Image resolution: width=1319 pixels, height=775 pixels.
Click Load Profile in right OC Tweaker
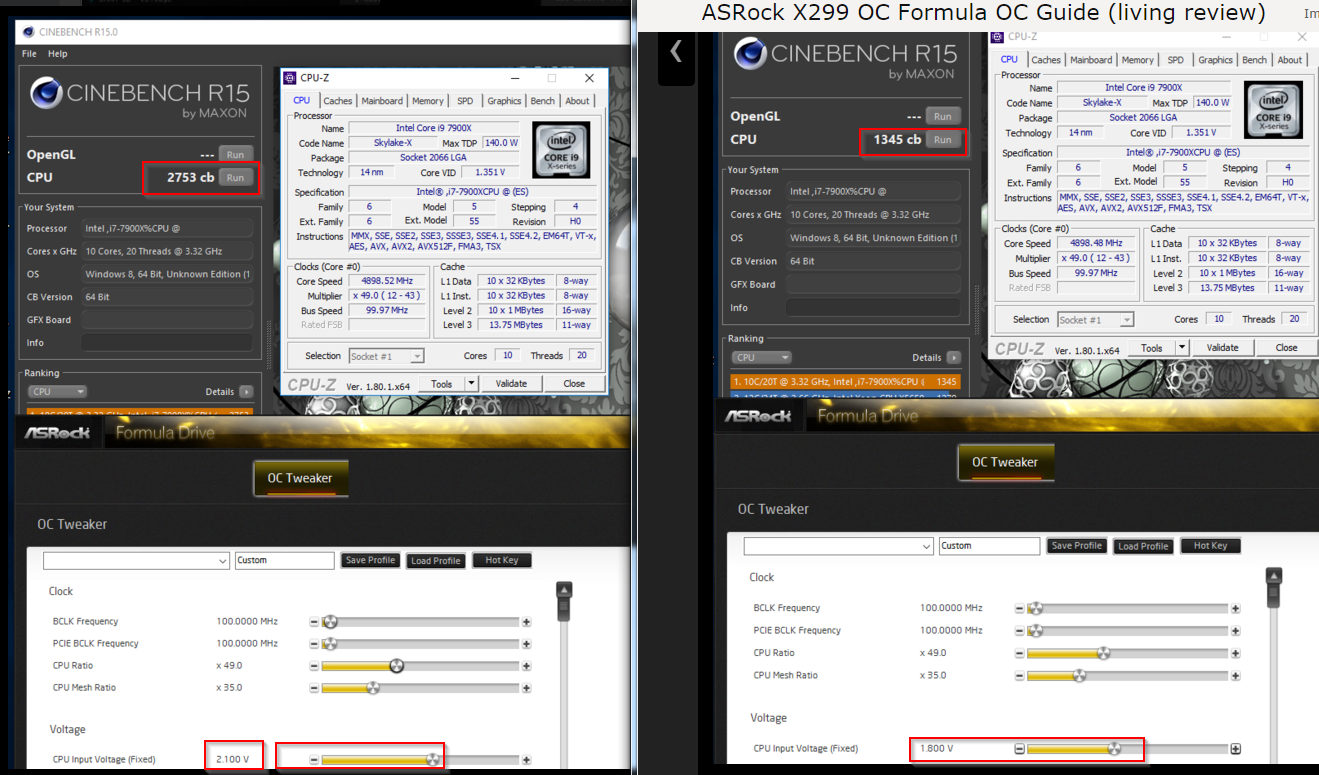(1143, 546)
